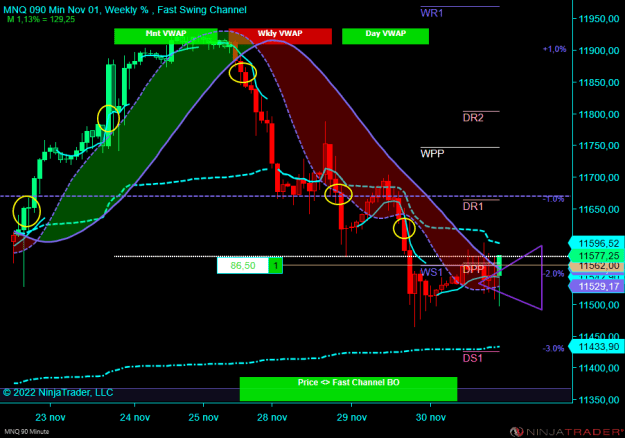Click the M 1,13% = 129,25 readout
The width and height of the screenshot is (625, 438).
pyautogui.click(x=41, y=19)
